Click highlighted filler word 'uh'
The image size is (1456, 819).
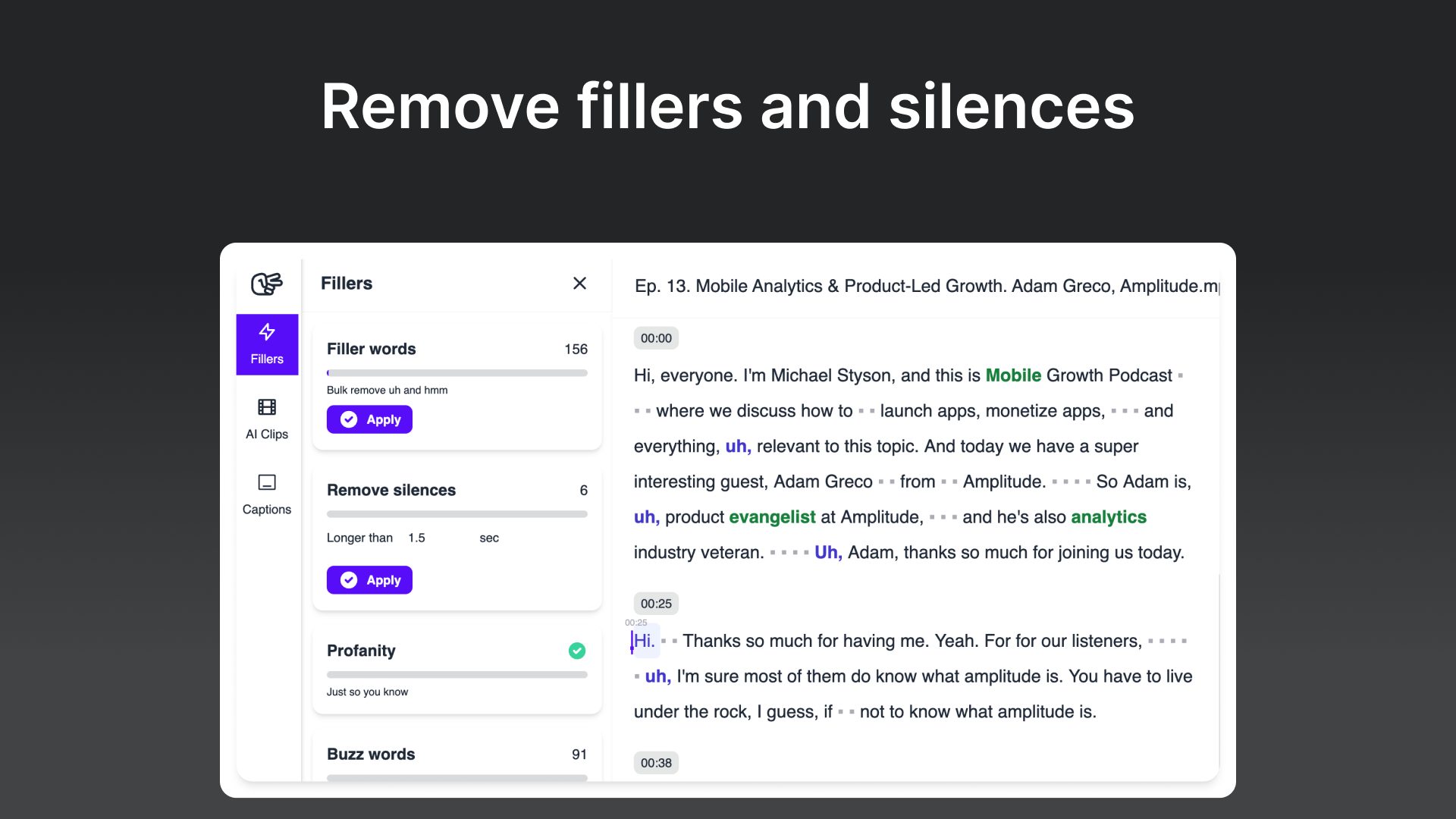tap(736, 445)
